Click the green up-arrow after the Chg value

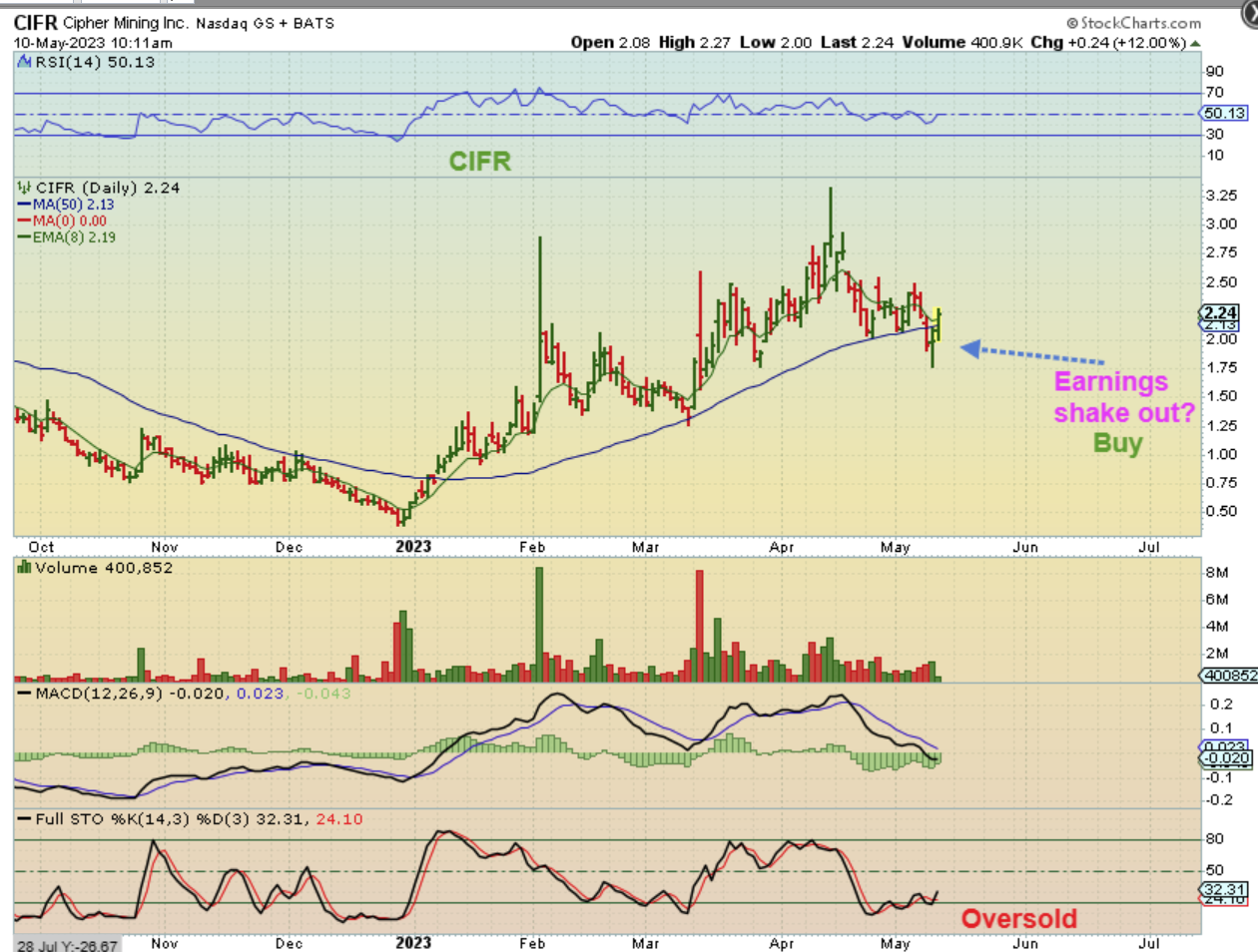1195,43
